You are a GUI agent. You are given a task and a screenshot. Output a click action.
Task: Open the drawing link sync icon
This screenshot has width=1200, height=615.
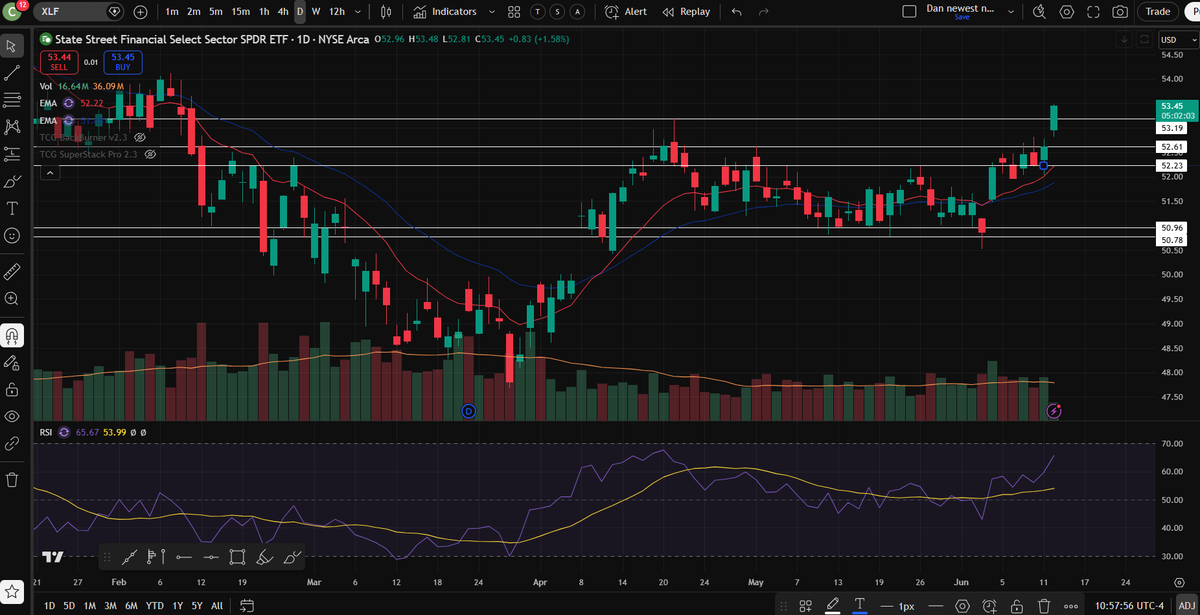click(12, 443)
